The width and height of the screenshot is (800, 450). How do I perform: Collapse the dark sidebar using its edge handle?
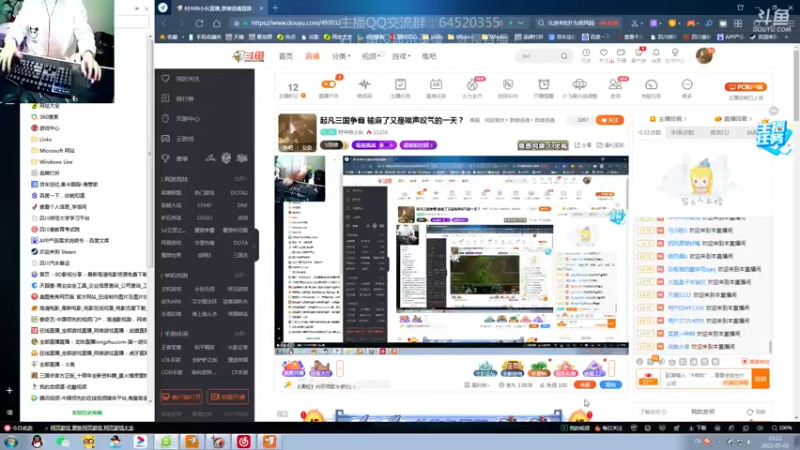coord(256,245)
